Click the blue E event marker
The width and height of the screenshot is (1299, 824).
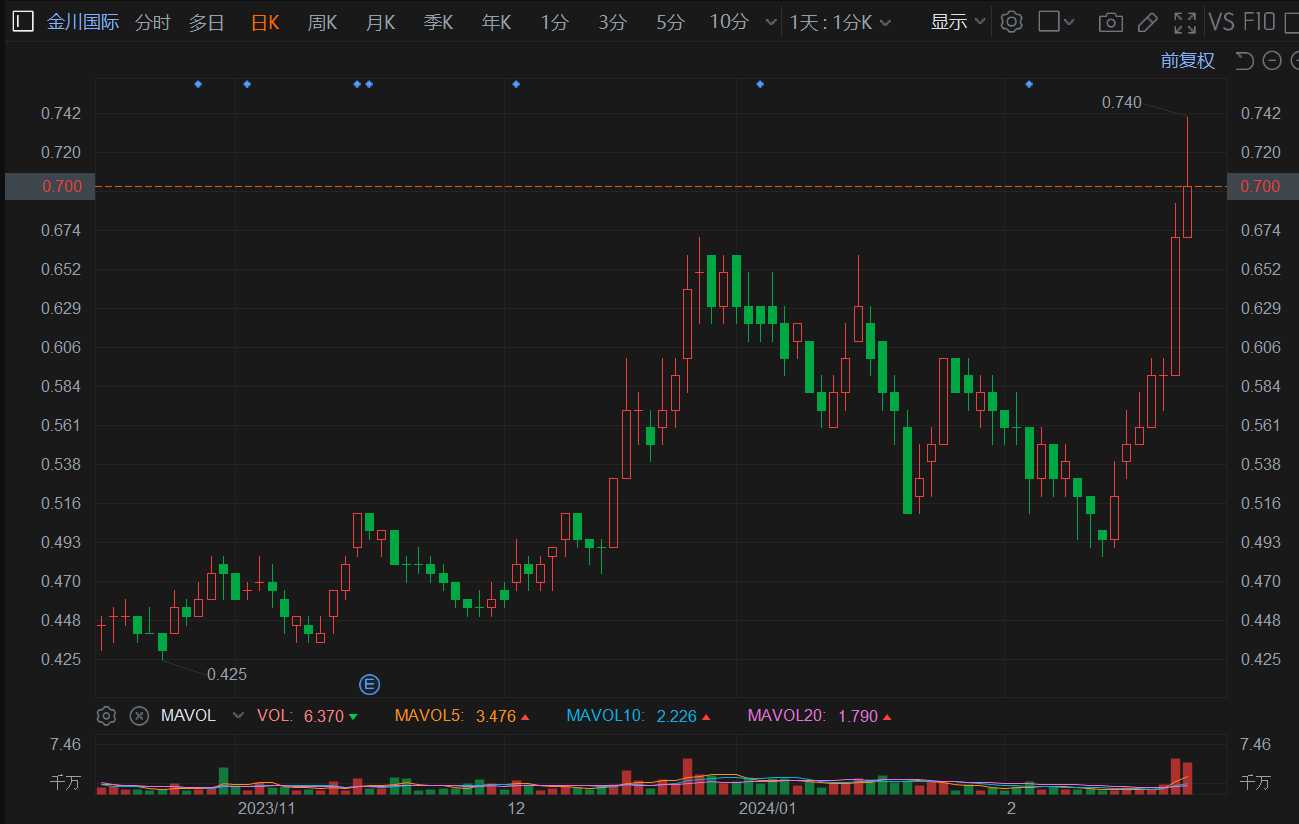point(370,685)
